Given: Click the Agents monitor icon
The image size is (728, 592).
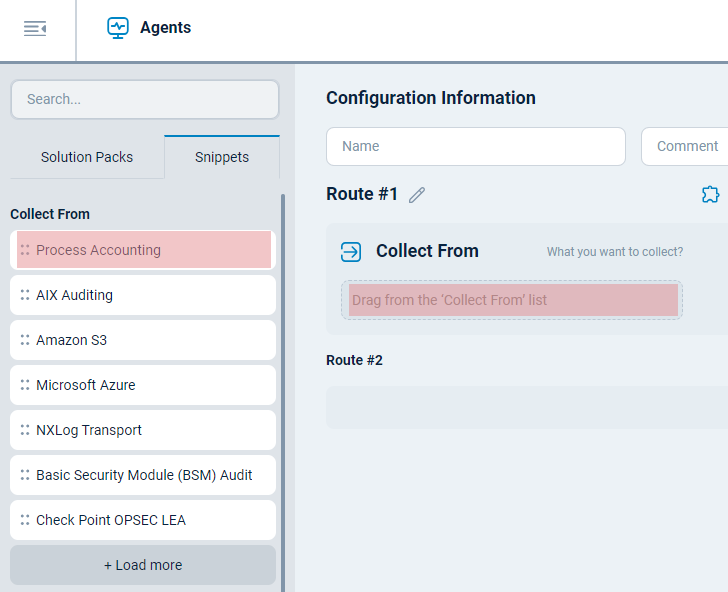Looking at the screenshot, I should [x=118, y=28].
